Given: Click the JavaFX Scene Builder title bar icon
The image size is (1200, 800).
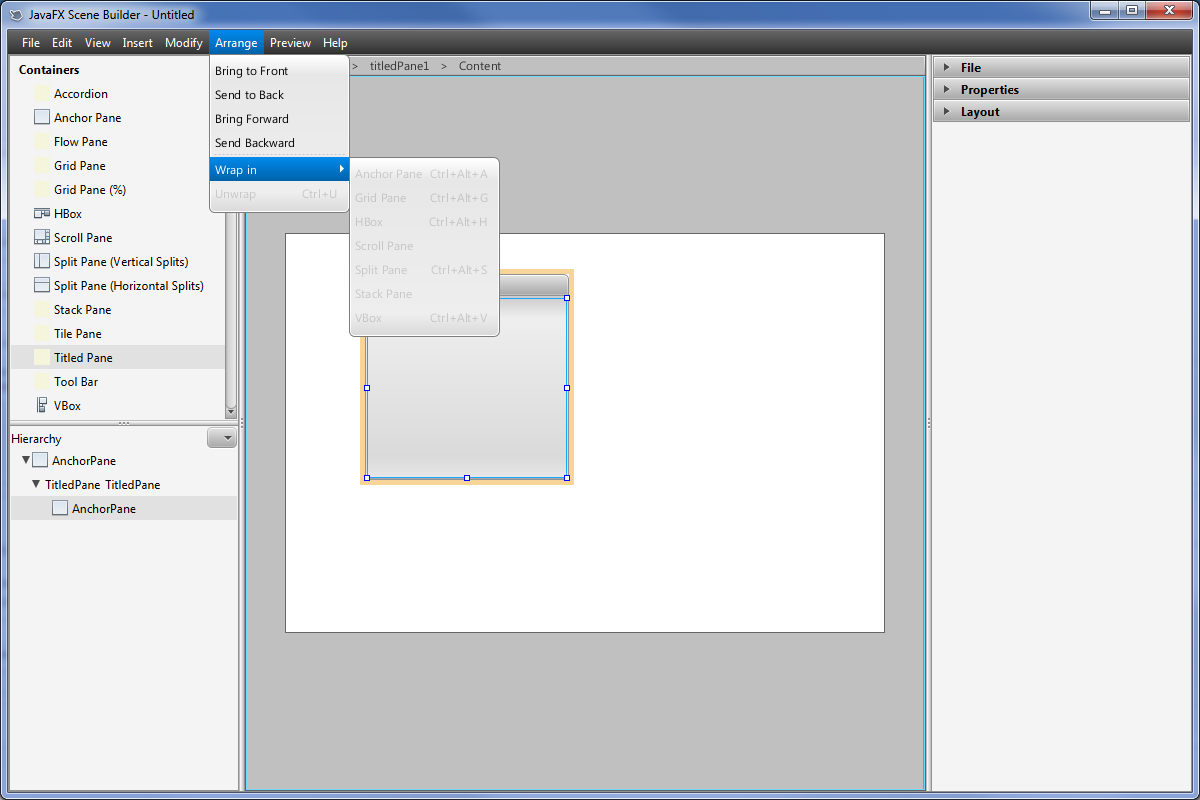Looking at the screenshot, I should click(15, 15).
